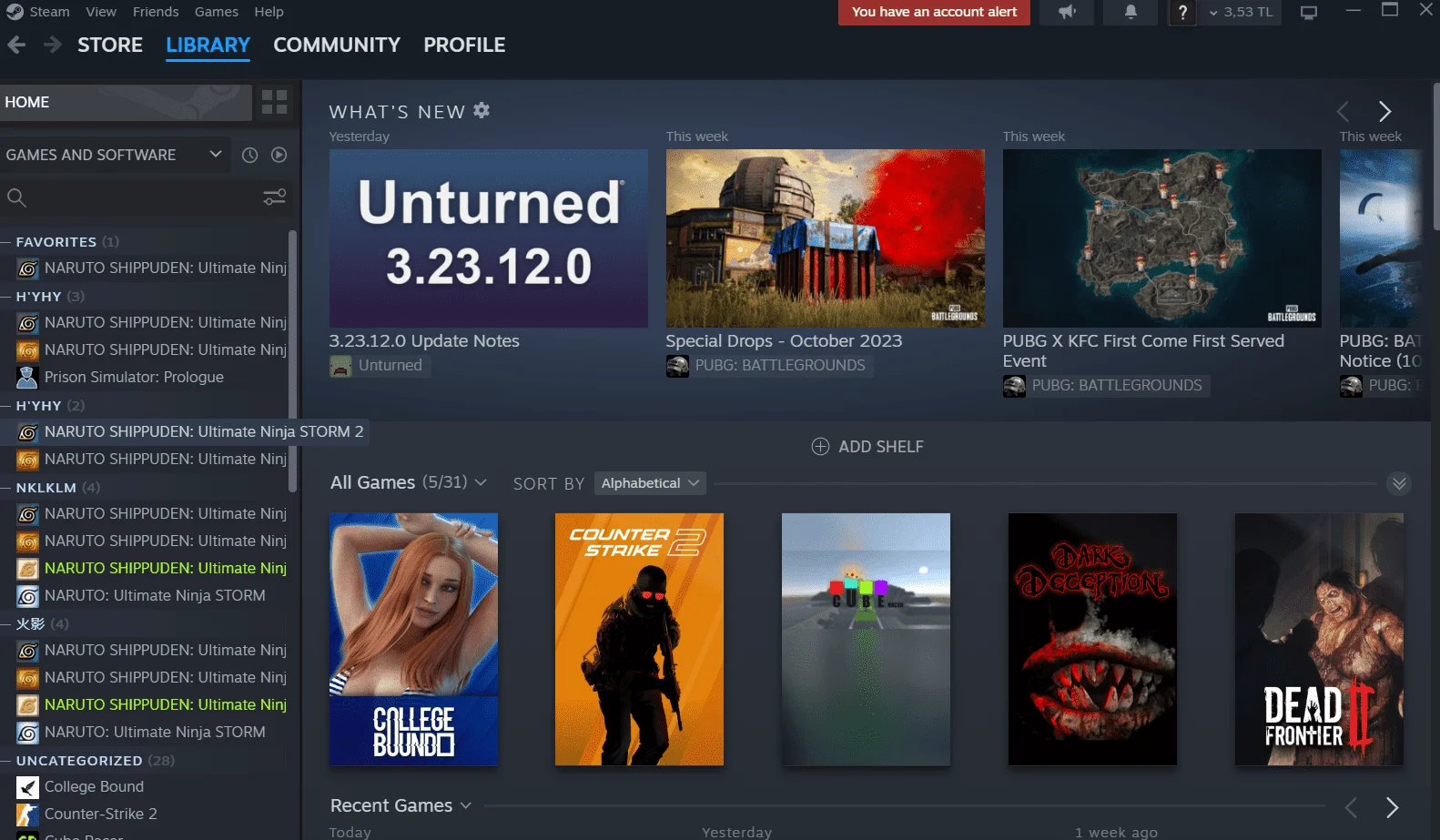The height and width of the screenshot is (840, 1440).
Task: Open the Alphabetical sort dropdown
Action: (x=650, y=483)
